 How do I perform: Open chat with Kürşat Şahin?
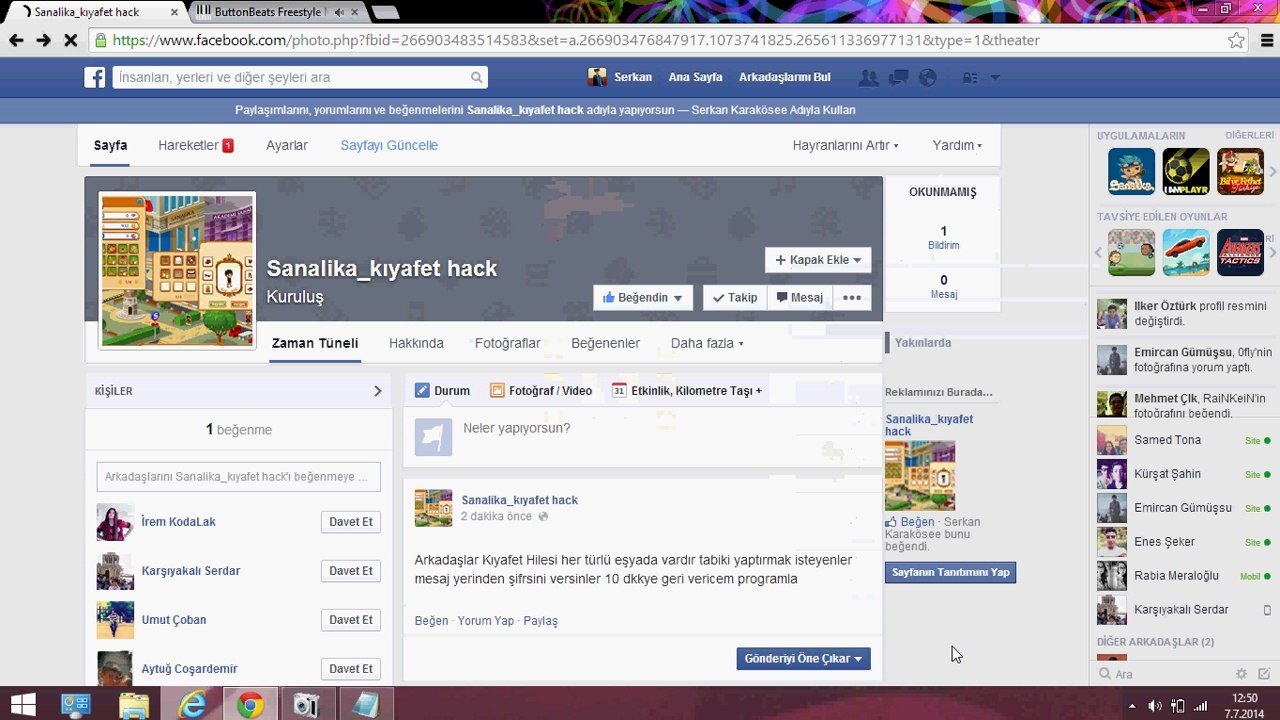pos(1184,474)
